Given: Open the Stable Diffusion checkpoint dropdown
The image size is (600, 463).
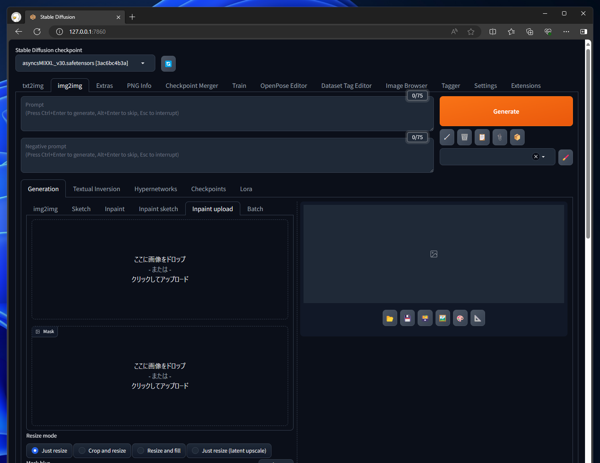Looking at the screenshot, I should (x=85, y=63).
